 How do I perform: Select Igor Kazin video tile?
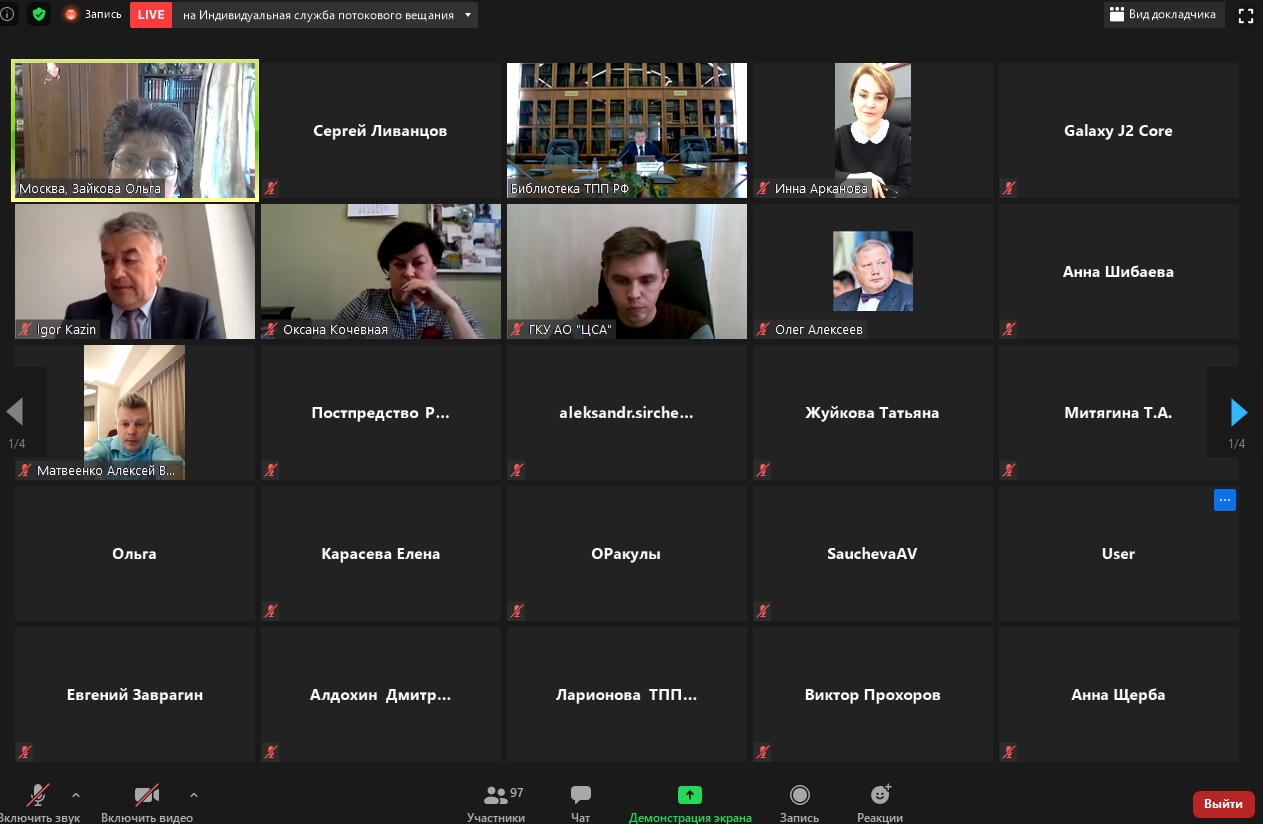coord(135,271)
